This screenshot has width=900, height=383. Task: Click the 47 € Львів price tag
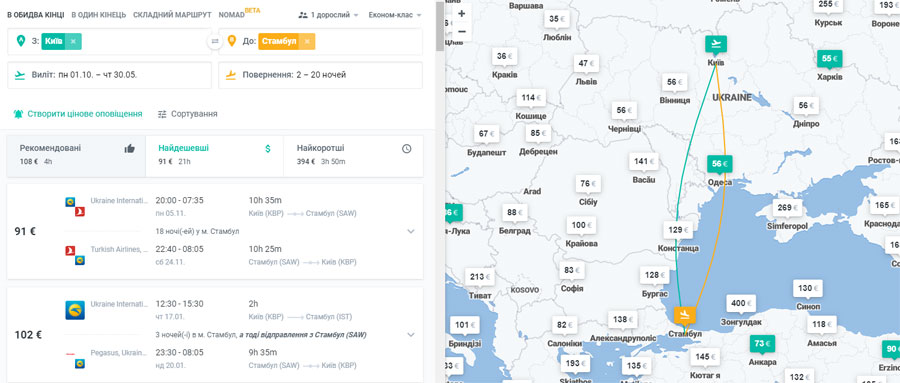pyautogui.click(x=587, y=63)
